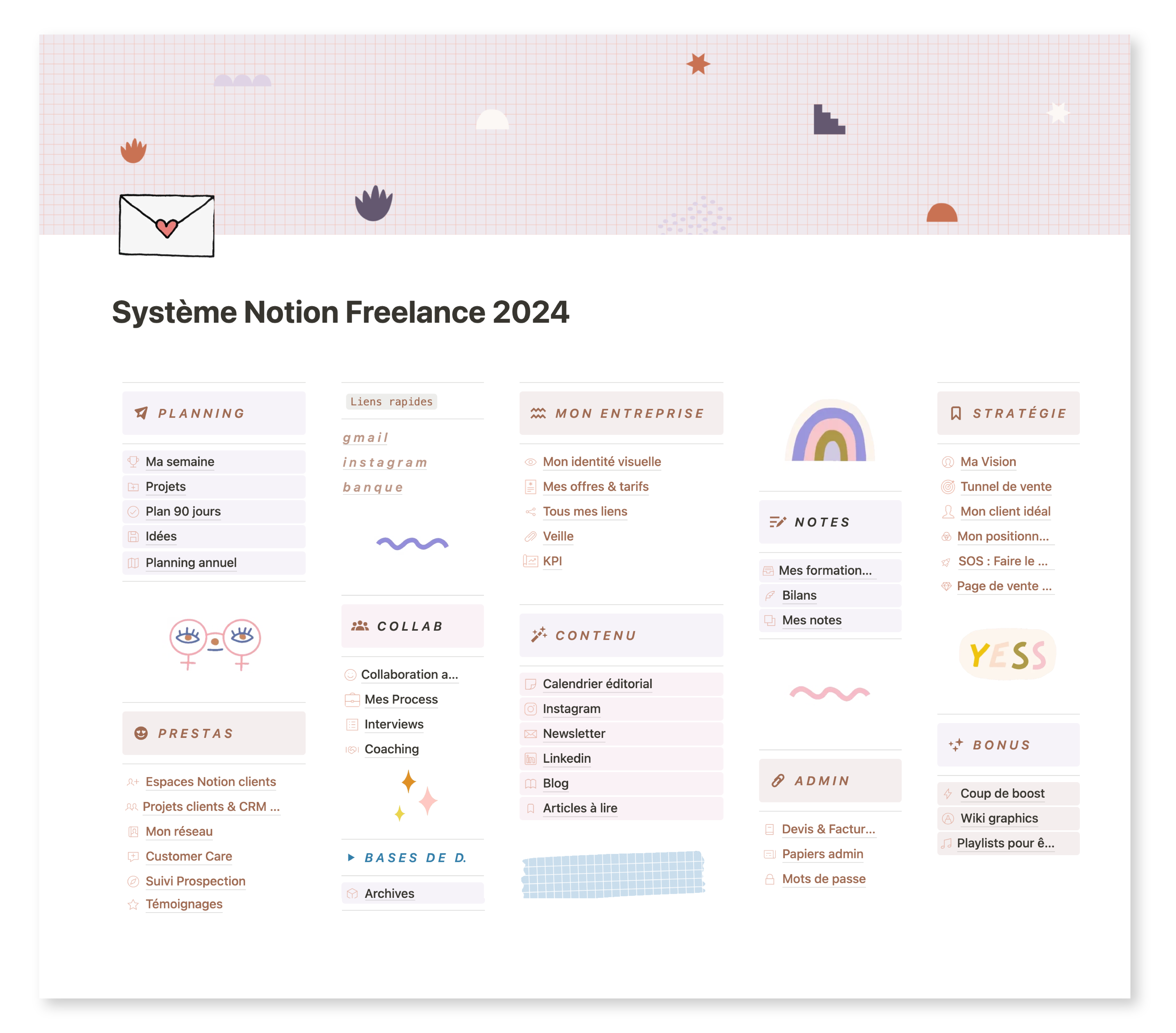Click the chart icon beside KPI
Screen dimensions: 1176x1033
531,561
